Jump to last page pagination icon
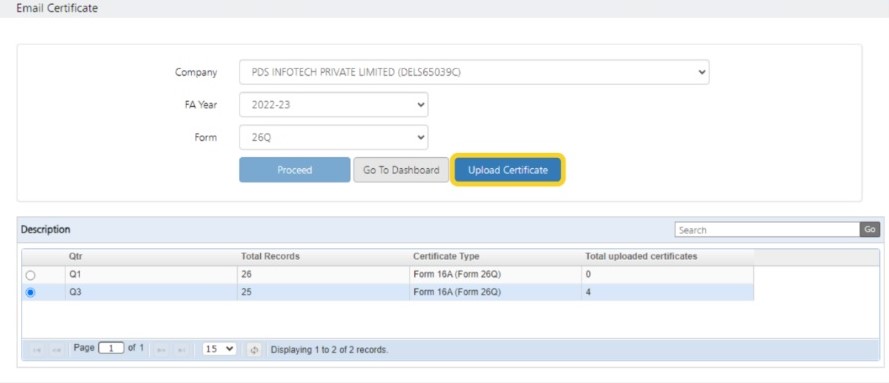This screenshot has width=889, height=383. 181,350
